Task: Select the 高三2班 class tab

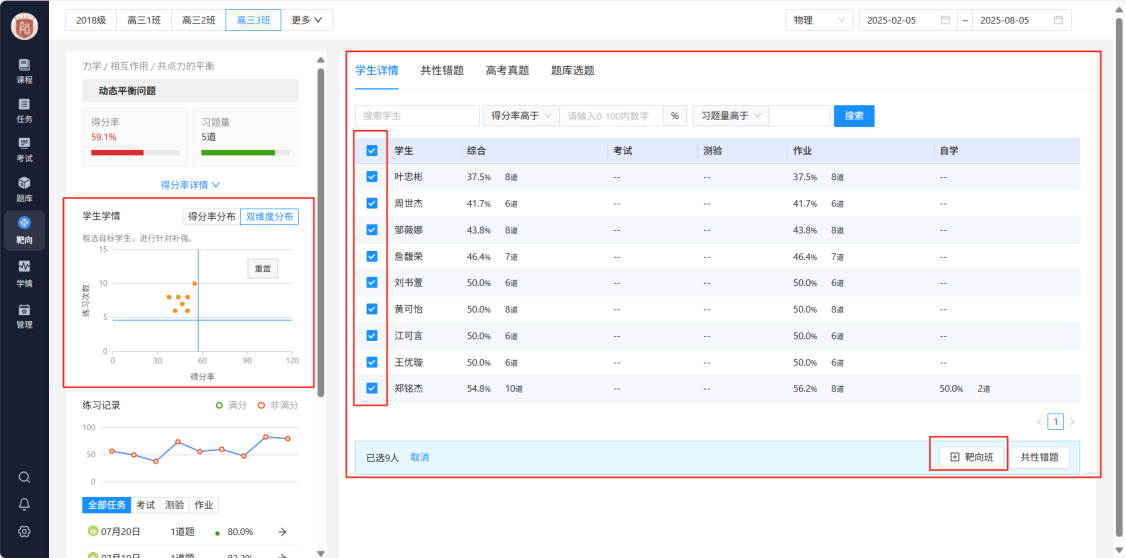Action: 198,20
